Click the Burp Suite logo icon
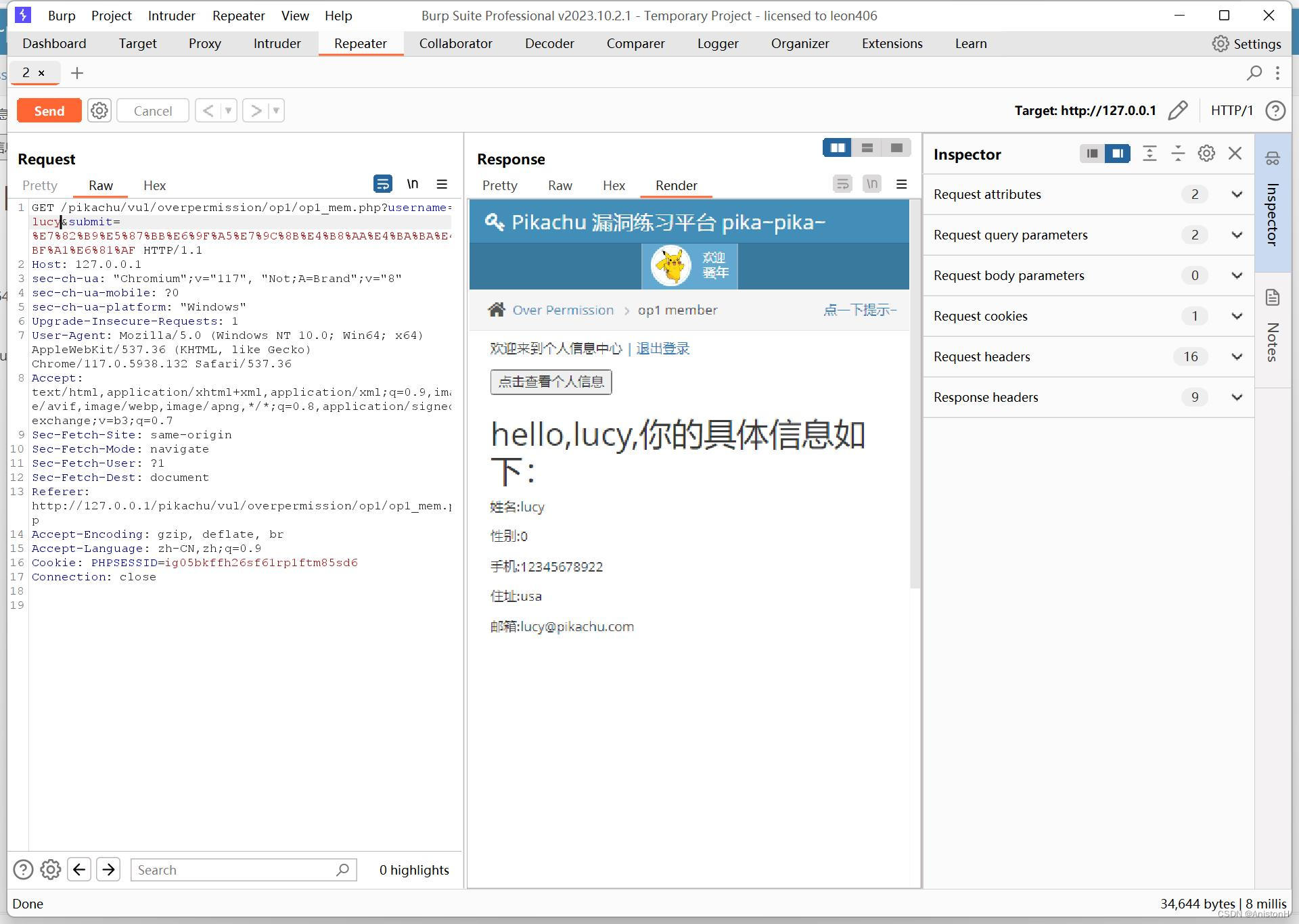This screenshot has width=1299, height=924. tap(22, 15)
